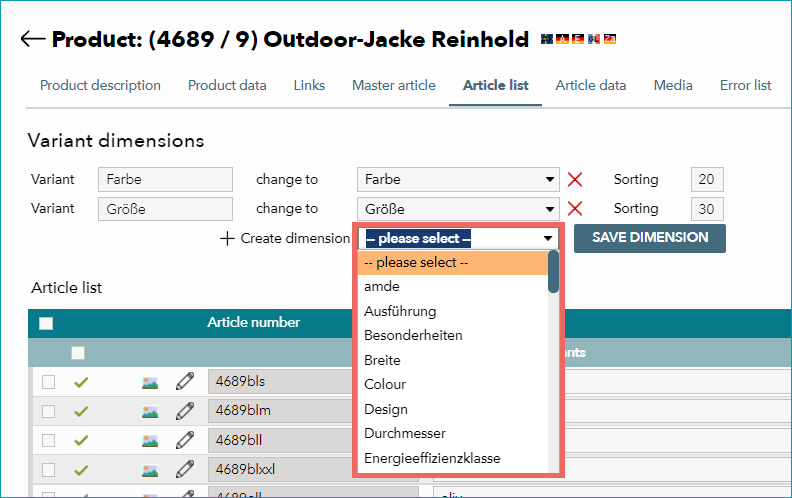Click green checkmark status of 4689blm
The image size is (792, 498).
point(81,412)
